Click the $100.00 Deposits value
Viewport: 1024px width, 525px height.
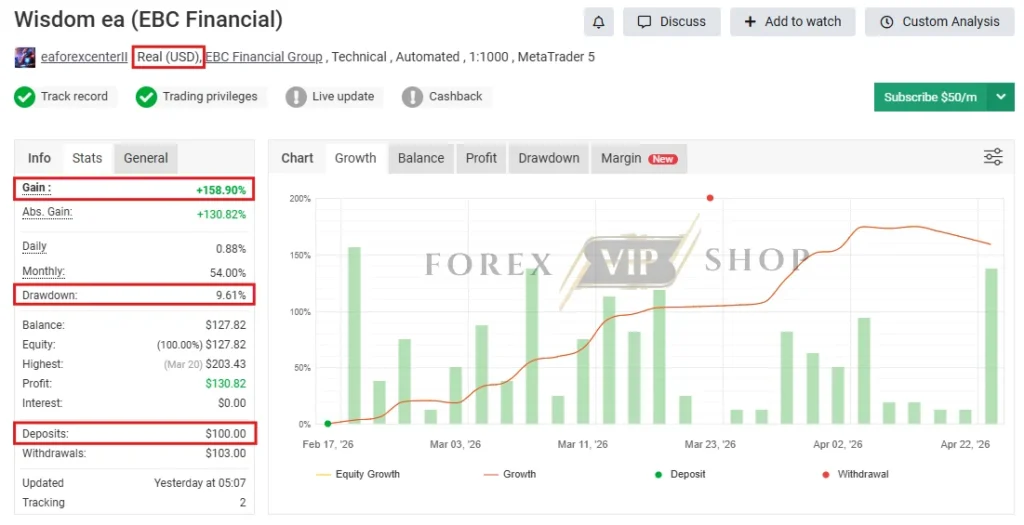coord(226,434)
